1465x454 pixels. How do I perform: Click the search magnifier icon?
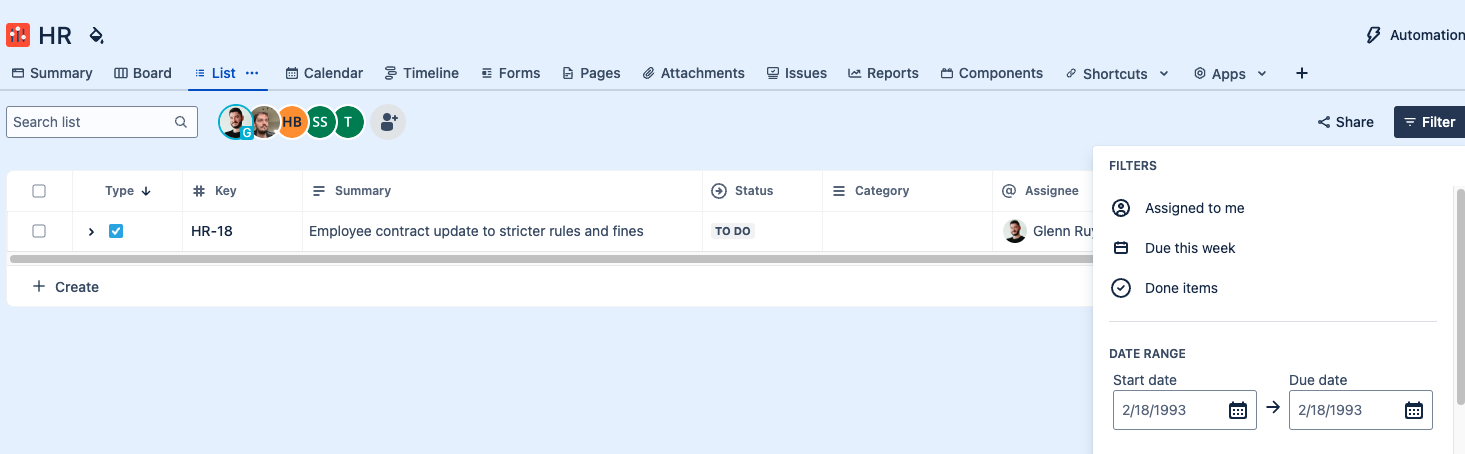181,122
